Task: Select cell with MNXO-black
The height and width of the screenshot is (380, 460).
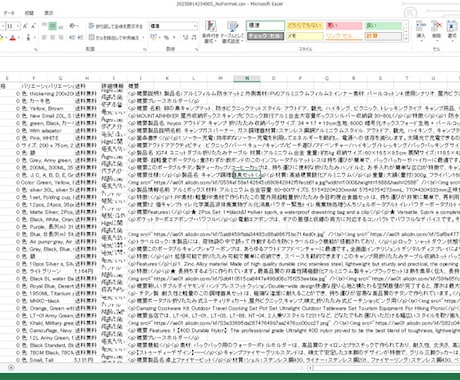Action: (x=47, y=301)
